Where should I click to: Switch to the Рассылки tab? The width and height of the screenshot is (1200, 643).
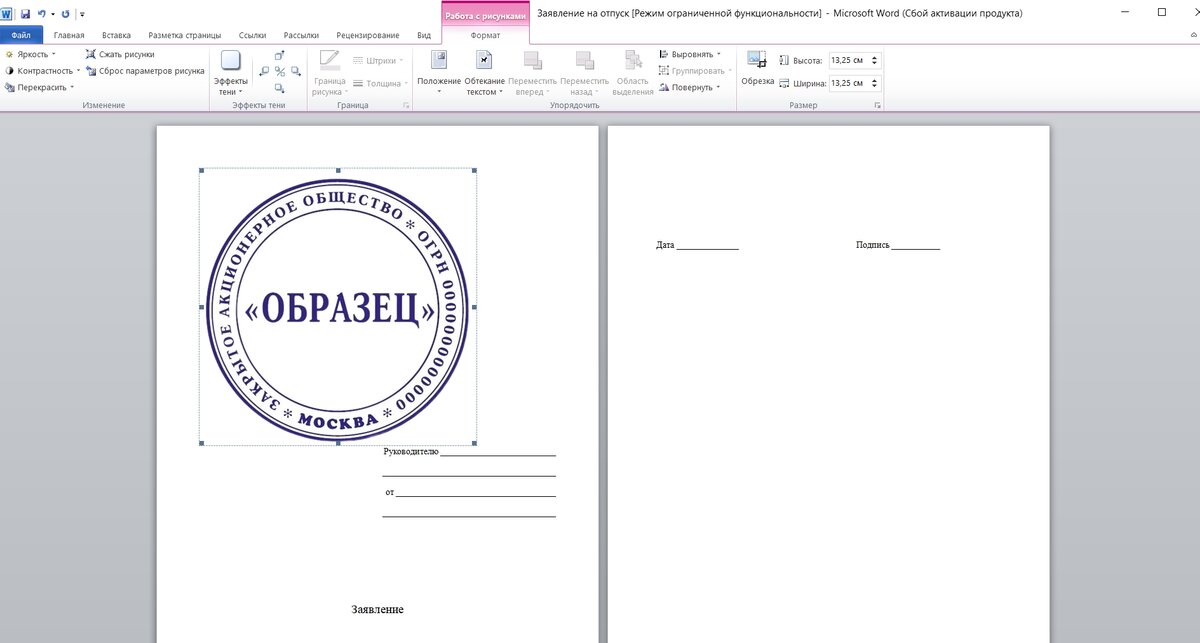[x=301, y=35]
